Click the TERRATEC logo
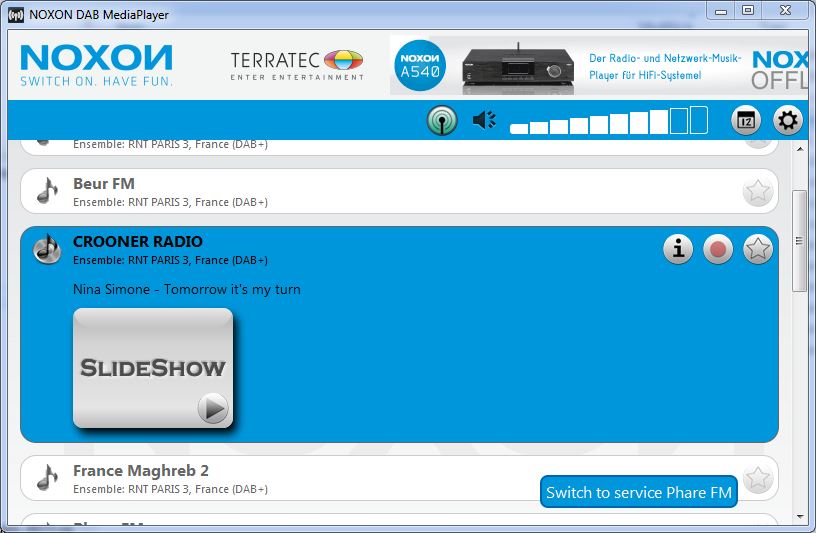 click(297, 65)
